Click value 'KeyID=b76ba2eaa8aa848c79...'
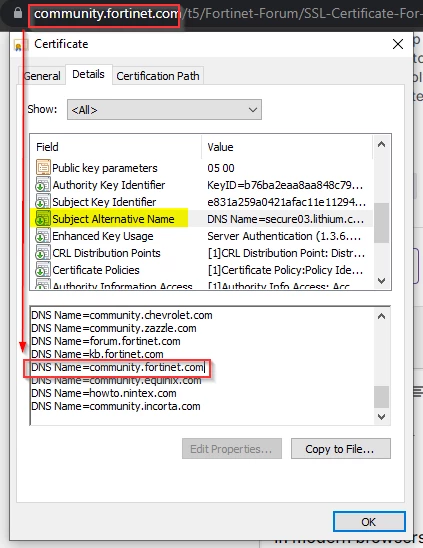This screenshot has height=548, width=423. point(285,185)
